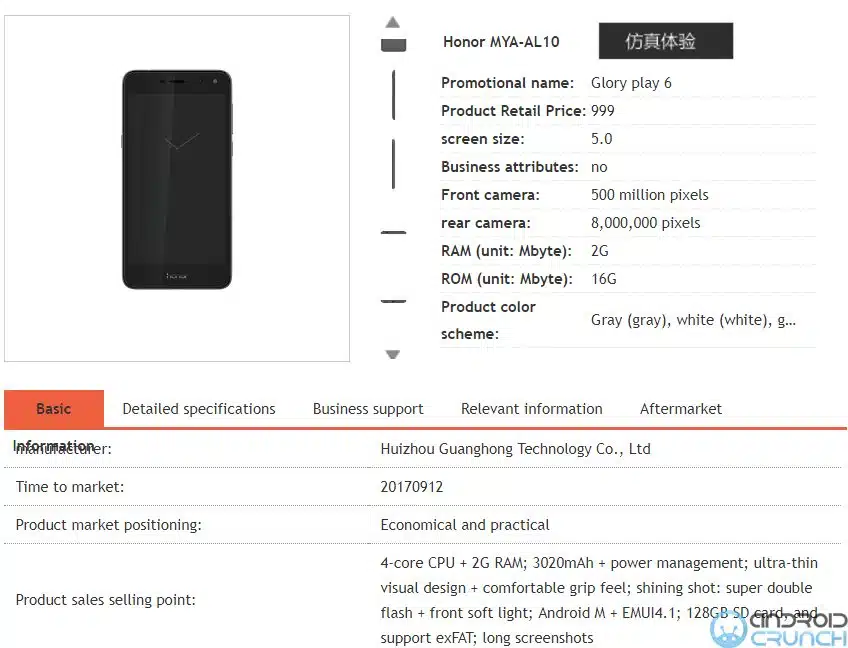Click the 20170912 time to market value
The height and width of the screenshot is (648, 848).
click(412, 487)
